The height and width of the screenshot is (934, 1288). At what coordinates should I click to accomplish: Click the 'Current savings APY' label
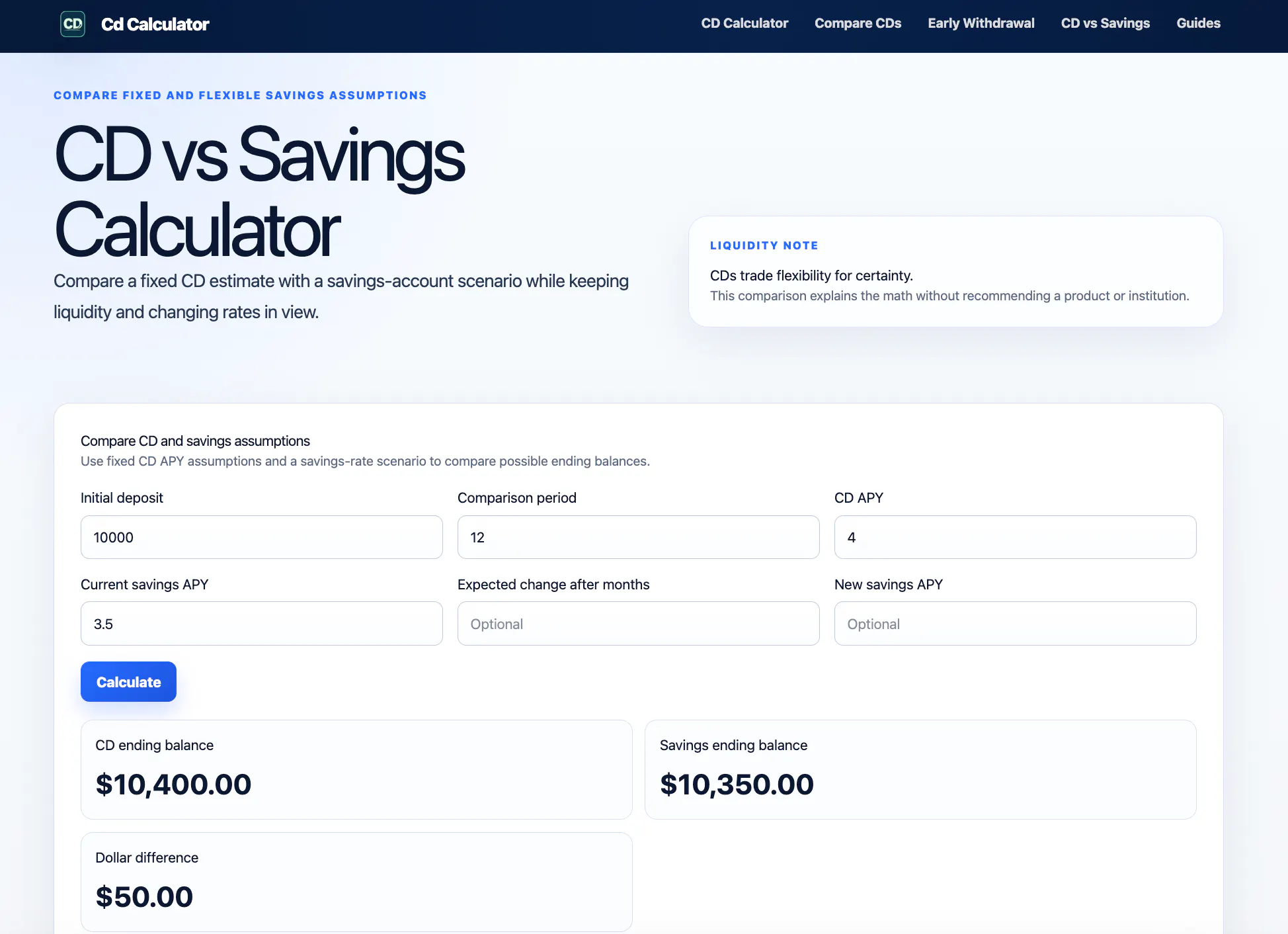(145, 585)
